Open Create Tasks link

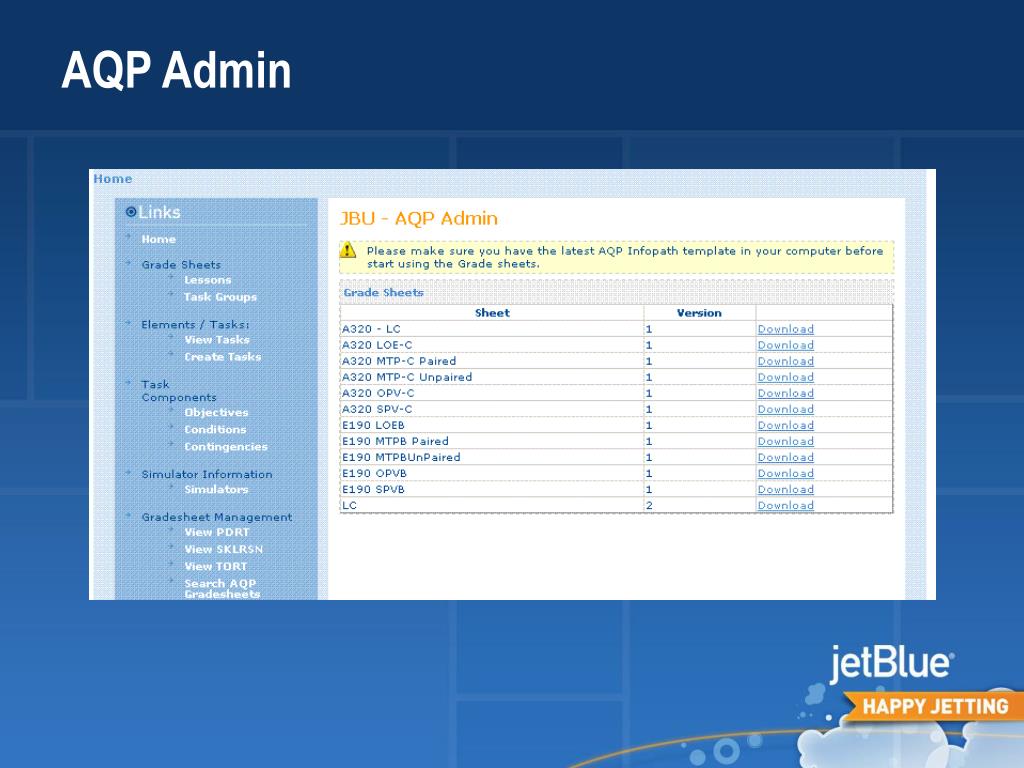coord(223,357)
